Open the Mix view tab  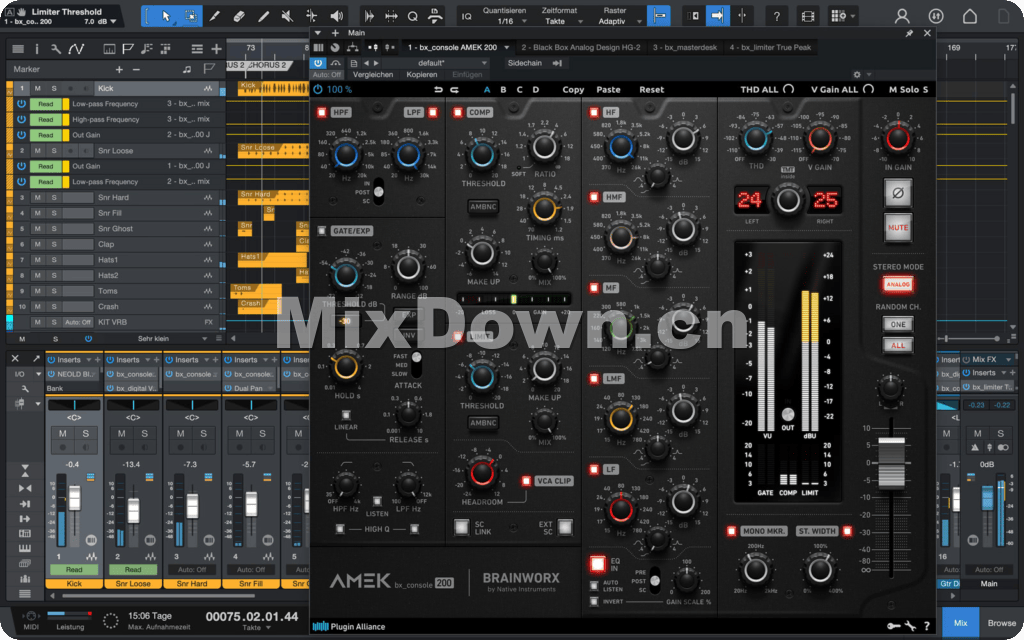[x=961, y=623]
